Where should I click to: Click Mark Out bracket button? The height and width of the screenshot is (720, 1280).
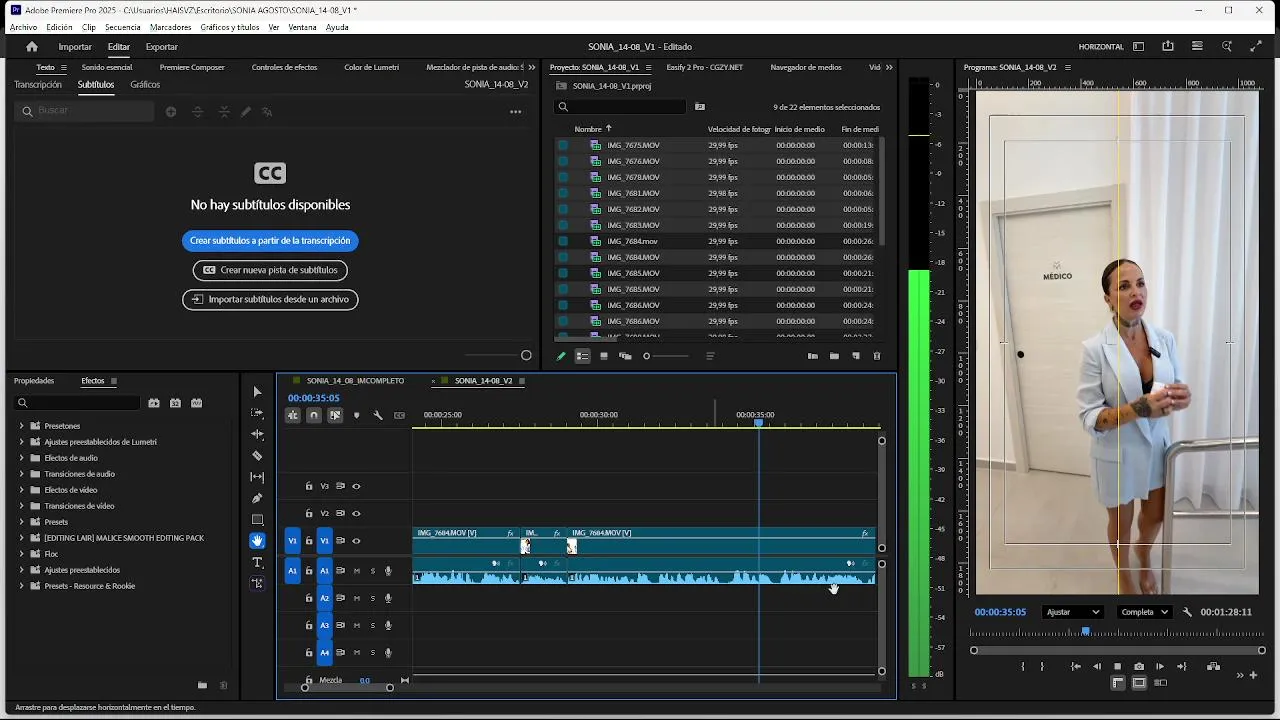click(x=1042, y=667)
